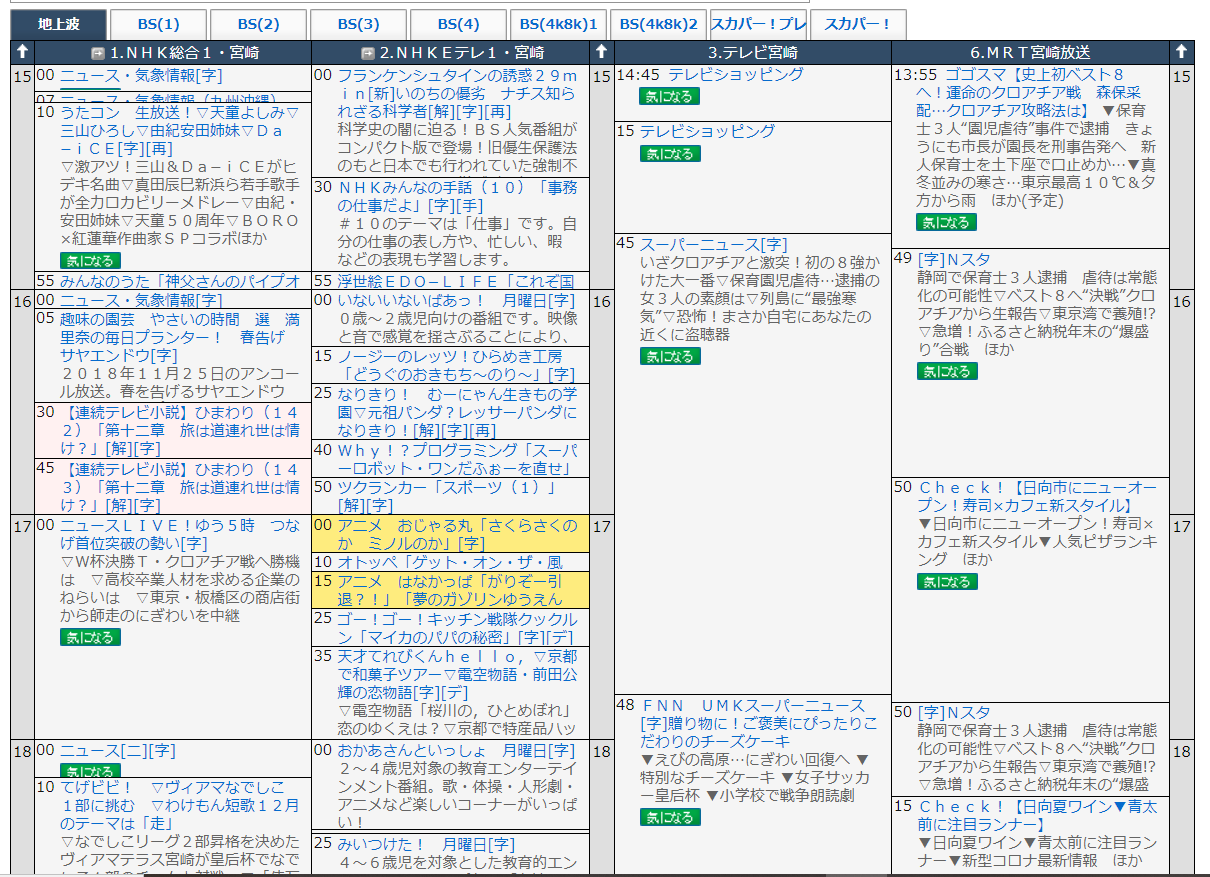1210x877 pixels.
Task: Open the BS(4) tab
Action: (458, 24)
